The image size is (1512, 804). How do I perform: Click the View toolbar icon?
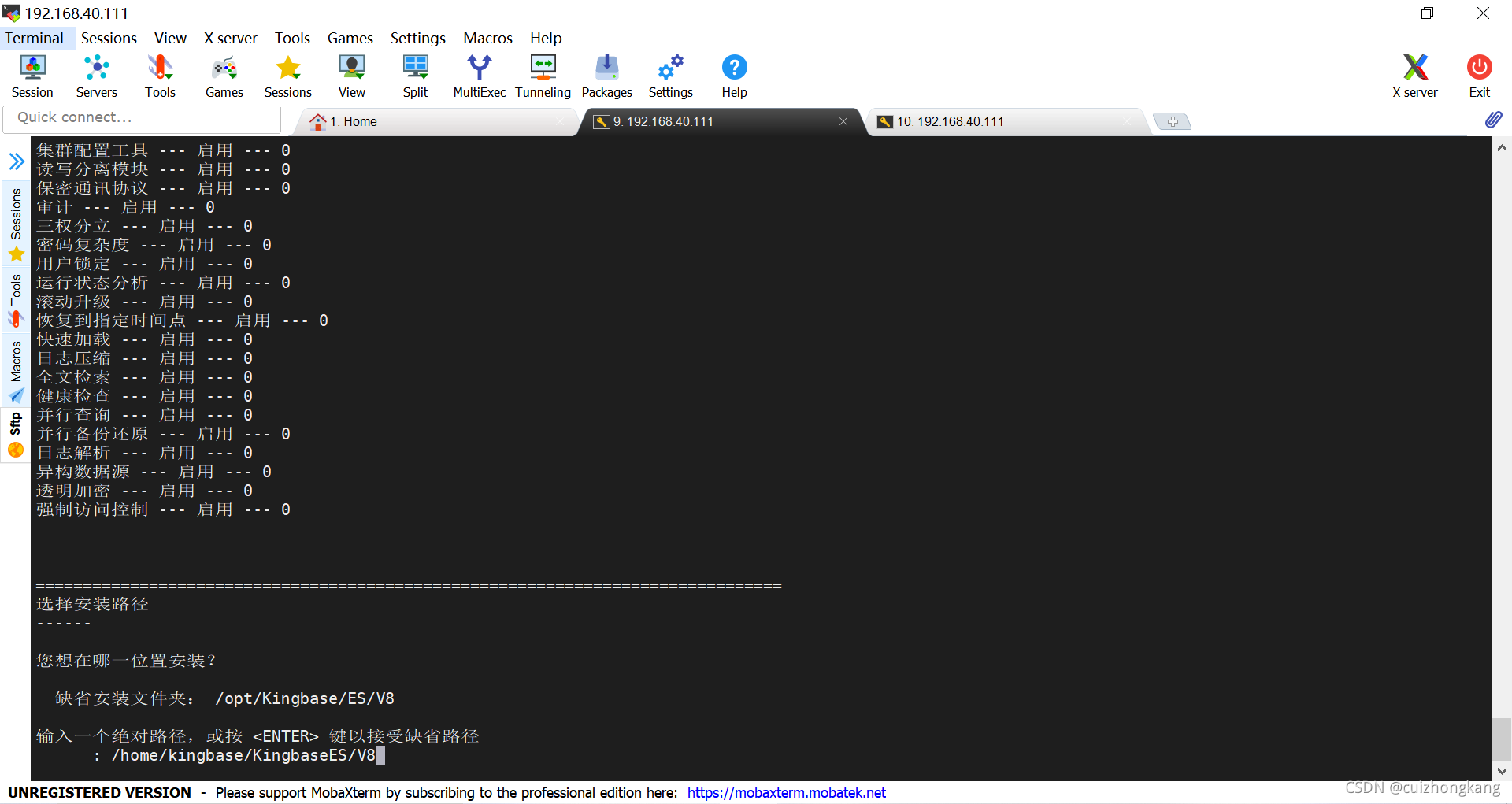[351, 76]
